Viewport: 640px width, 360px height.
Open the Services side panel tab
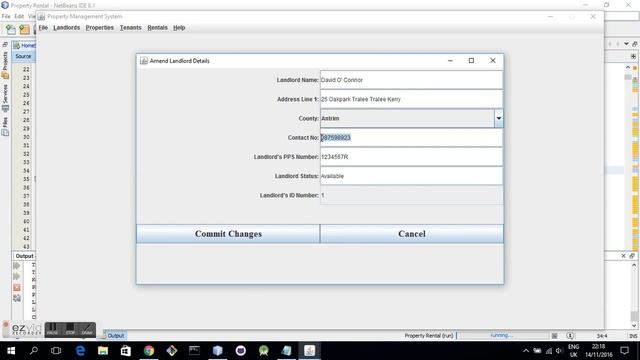5,98
